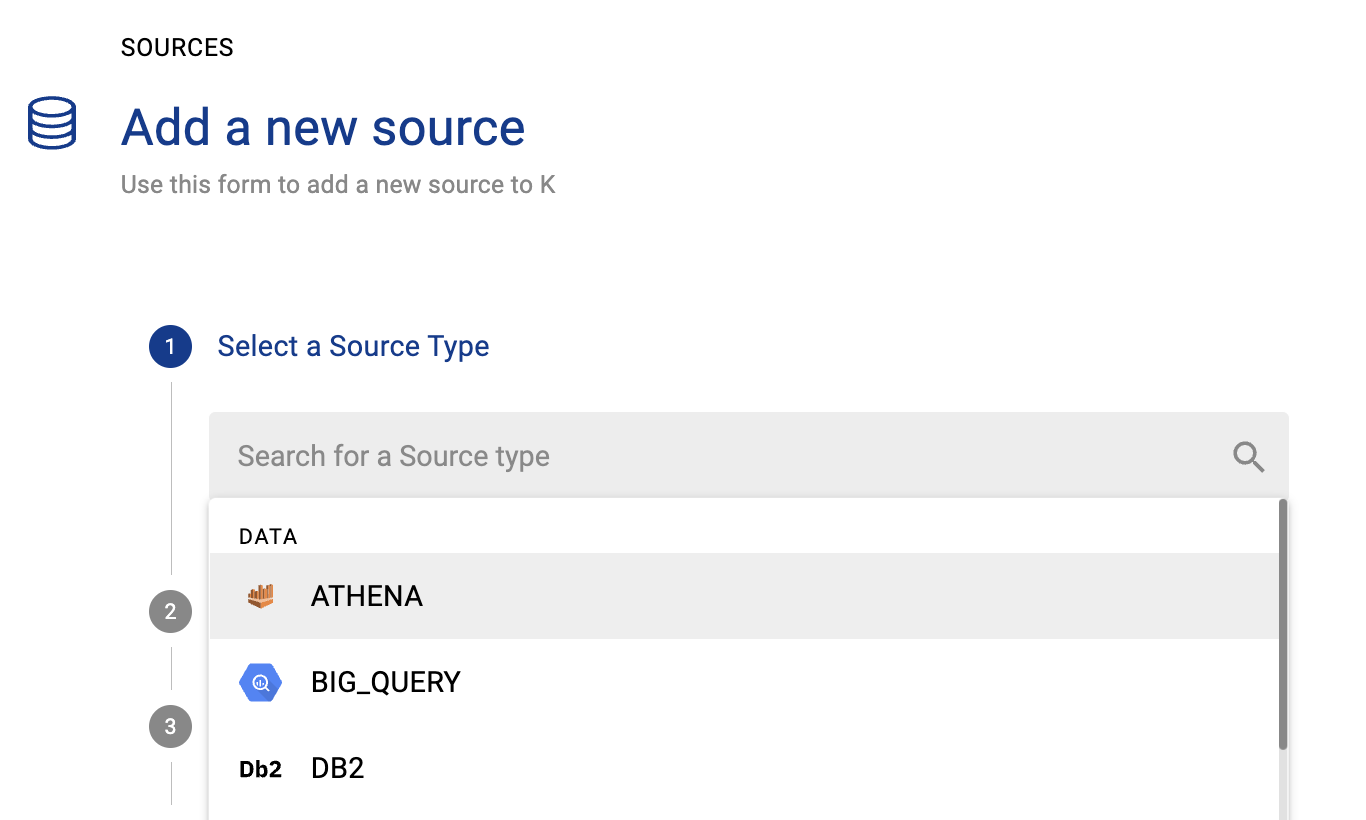Click the step 1 circle indicator
This screenshot has height=820, width=1366.
click(x=170, y=347)
